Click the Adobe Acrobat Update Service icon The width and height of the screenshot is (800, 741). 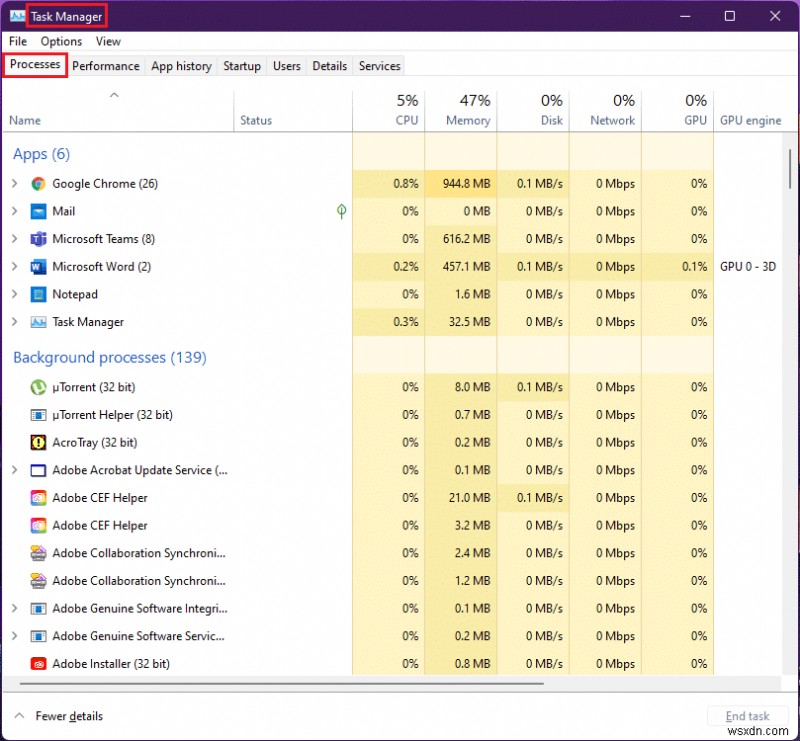(38, 470)
